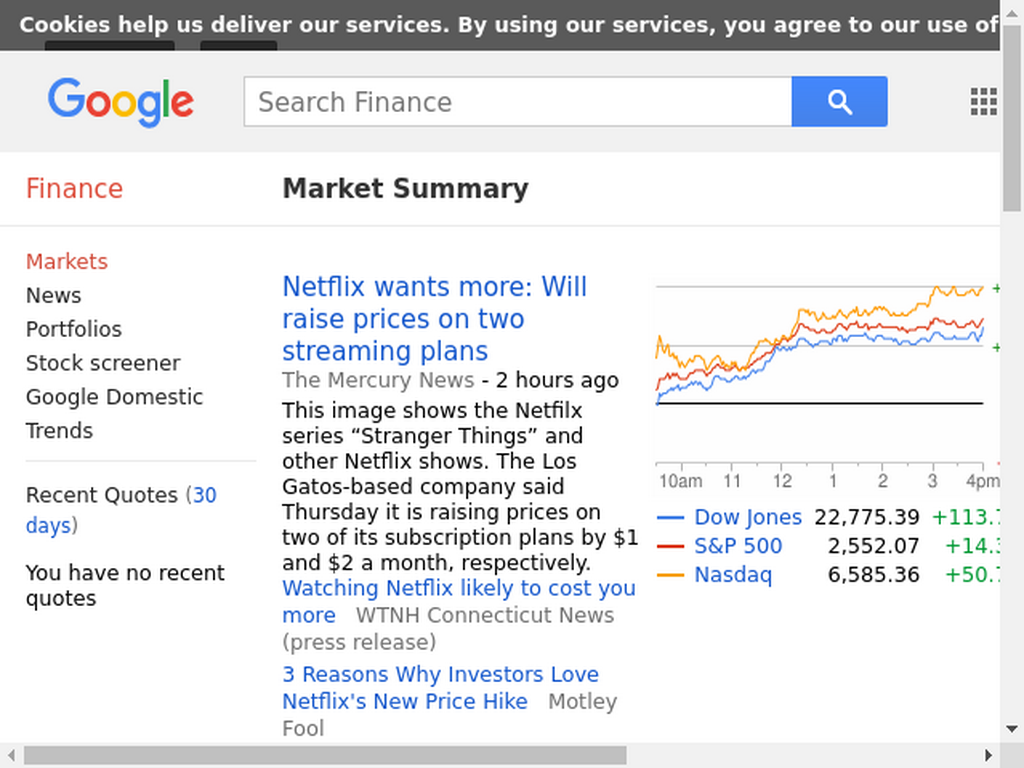The image size is (1024, 768).
Task: Focus the Search Finance input field
Action: pyautogui.click(x=518, y=102)
